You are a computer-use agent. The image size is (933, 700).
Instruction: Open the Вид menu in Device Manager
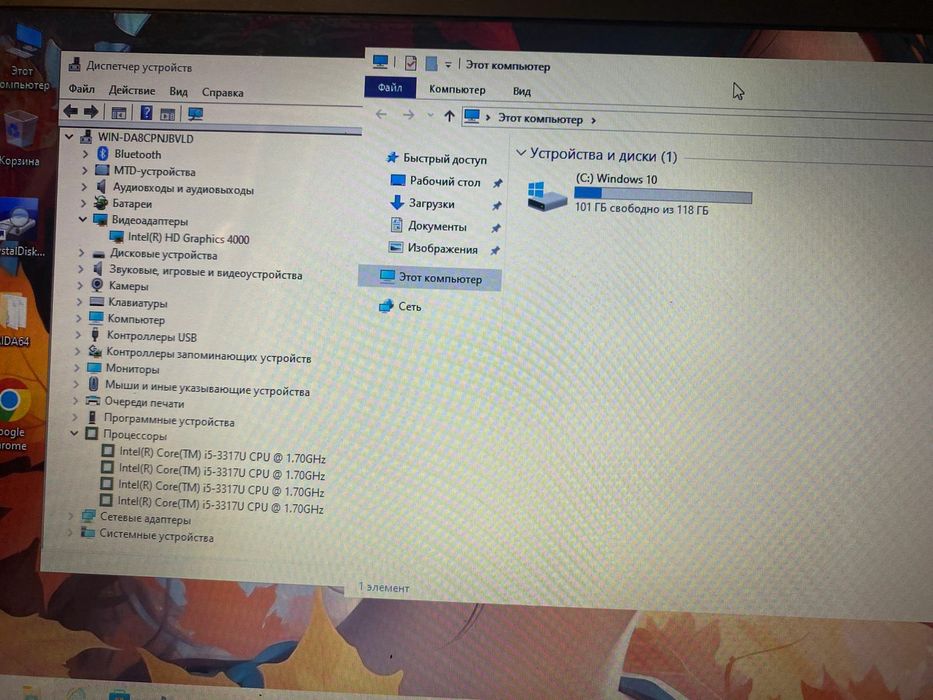(x=178, y=92)
